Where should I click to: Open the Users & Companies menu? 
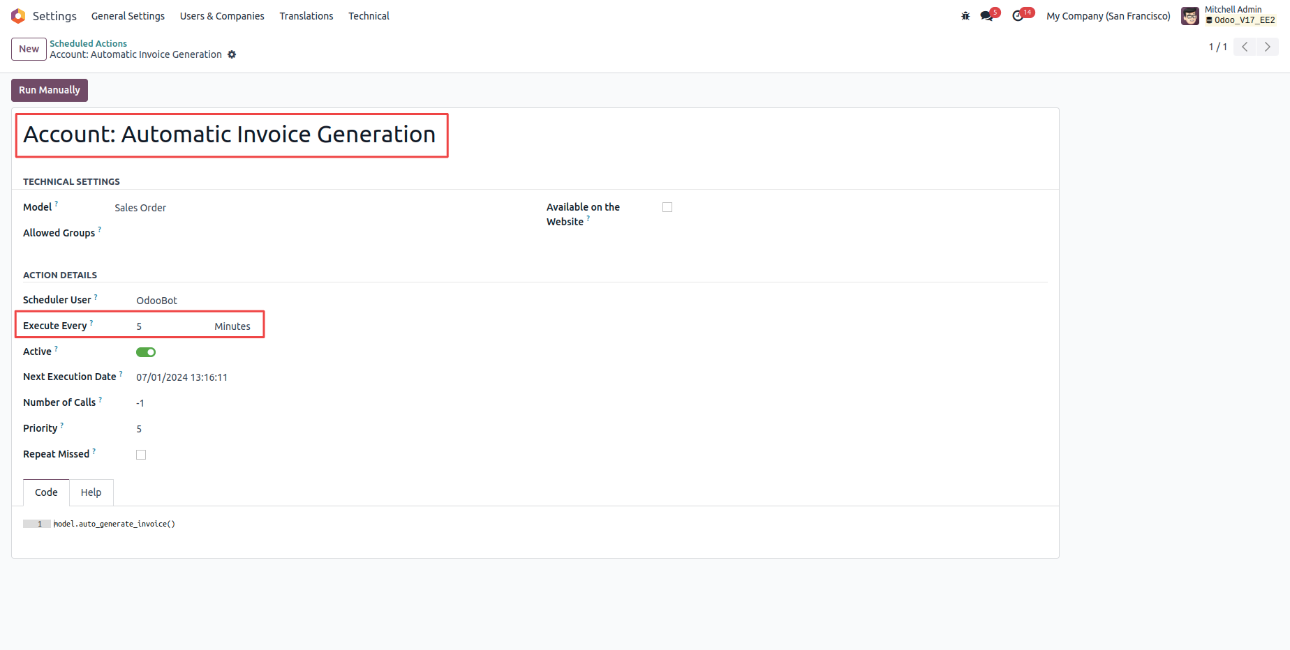[x=222, y=16]
